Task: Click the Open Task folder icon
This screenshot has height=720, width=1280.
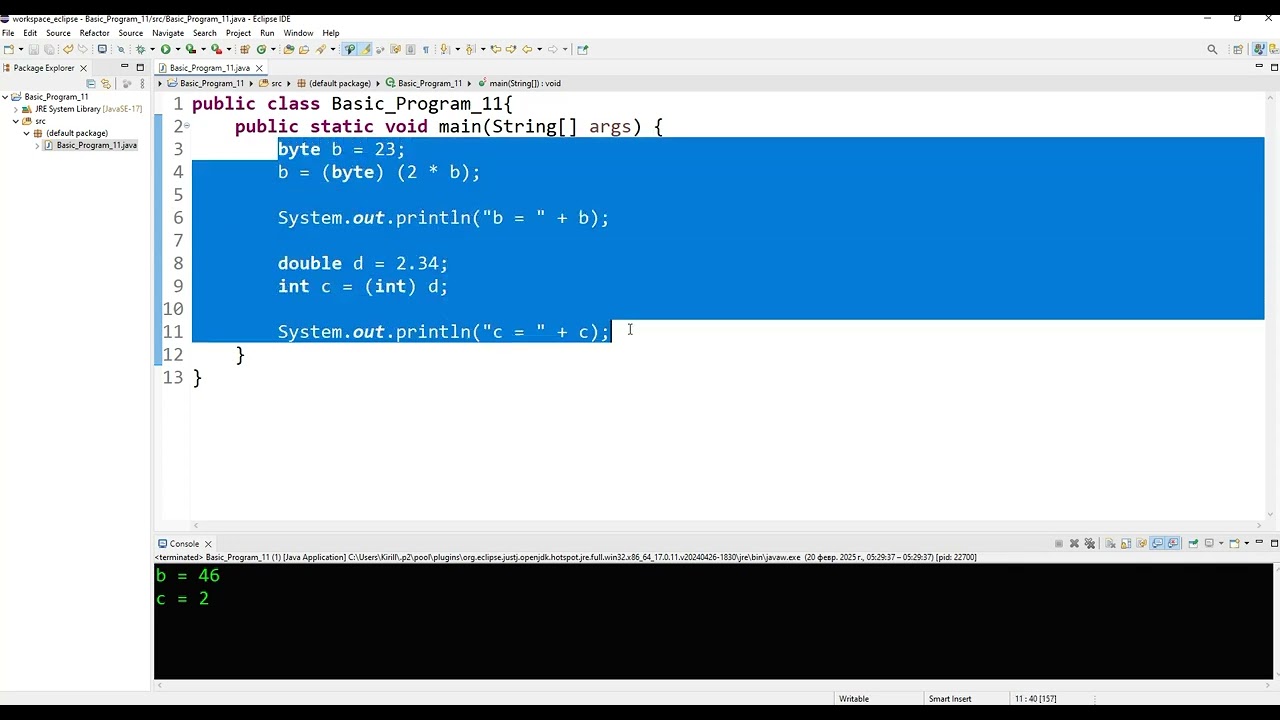Action: [x=304, y=49]
